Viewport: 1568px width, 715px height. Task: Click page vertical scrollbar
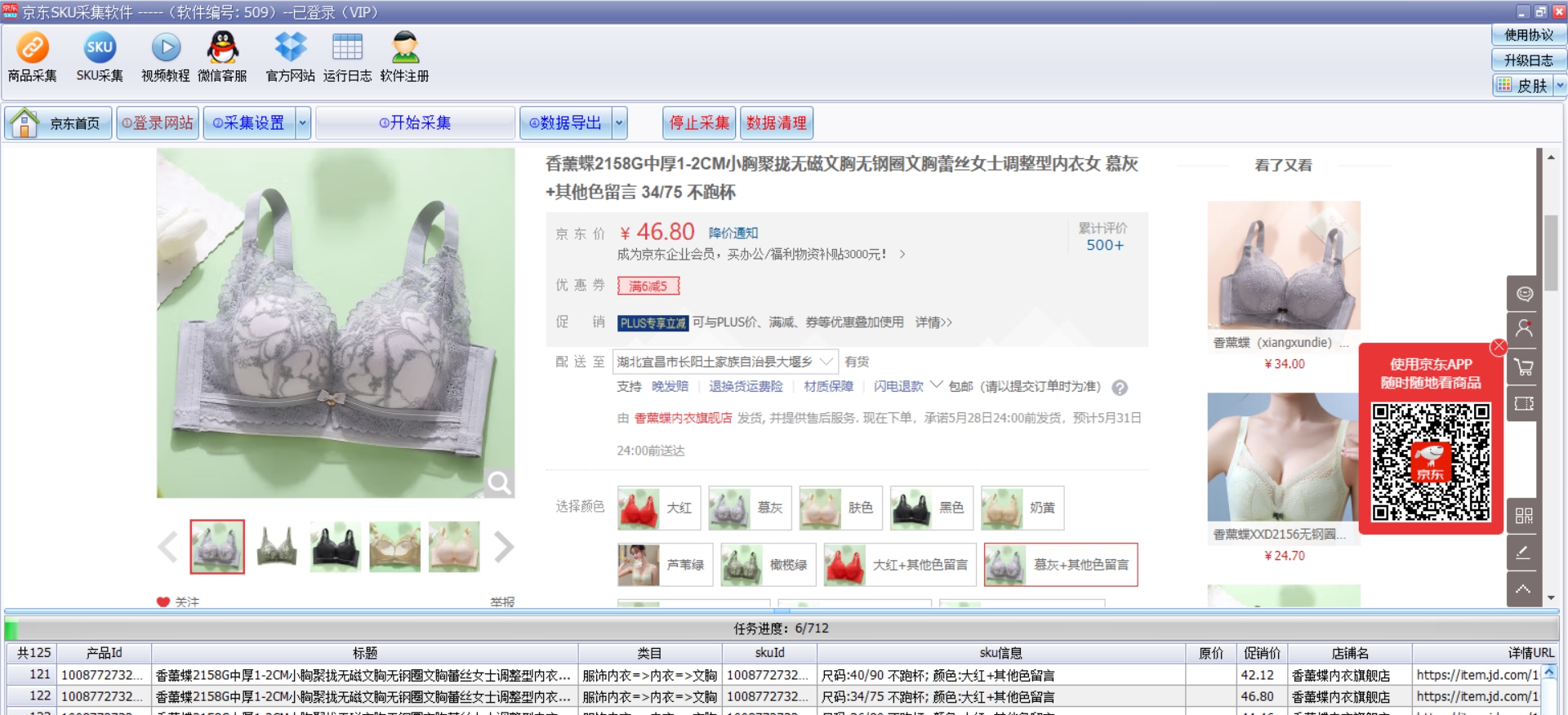tap(1551, 252)
